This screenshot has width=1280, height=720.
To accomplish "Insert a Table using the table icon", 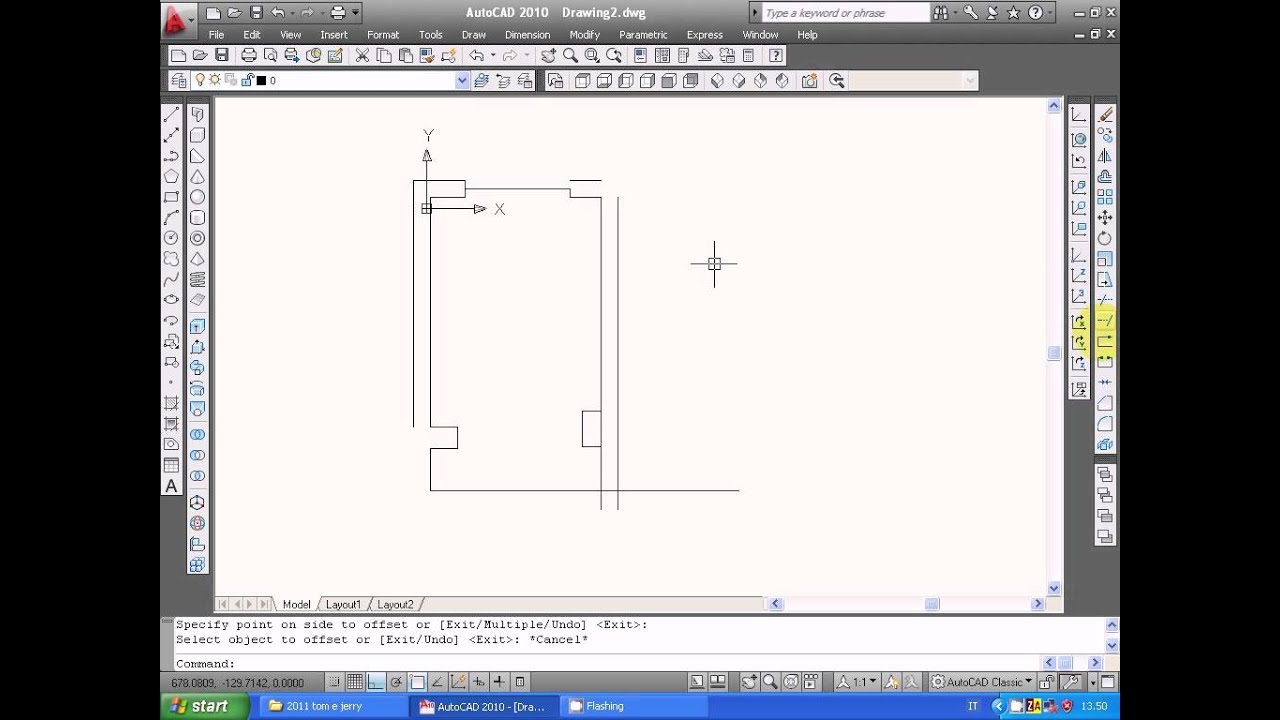I will point(171,465).
